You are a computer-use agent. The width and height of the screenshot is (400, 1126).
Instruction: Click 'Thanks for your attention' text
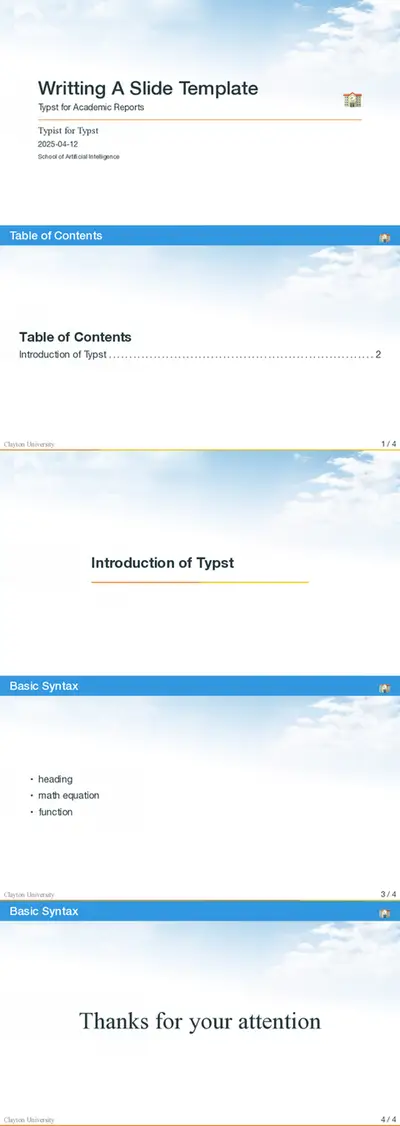[200, 1020]
